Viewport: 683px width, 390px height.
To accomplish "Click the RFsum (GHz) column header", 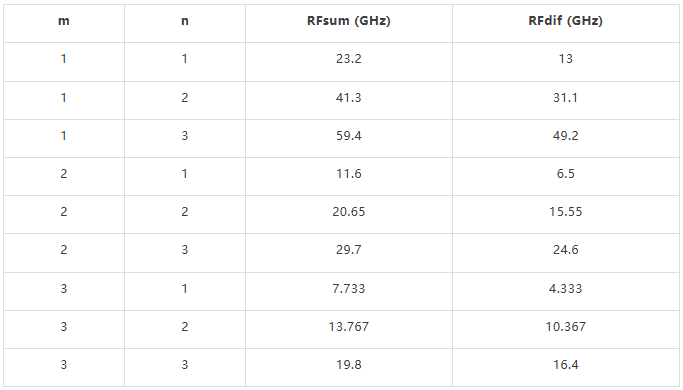I will tap(348, 20).
